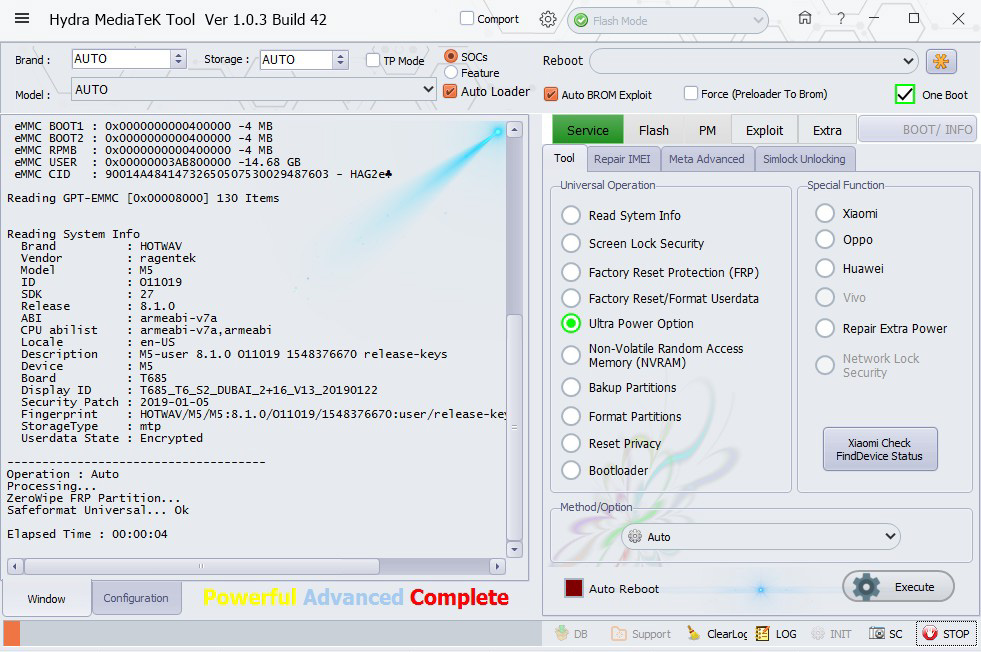Click the gear icon in Auto method box
This screenshot has width=981, height=652.
point(634,536)
